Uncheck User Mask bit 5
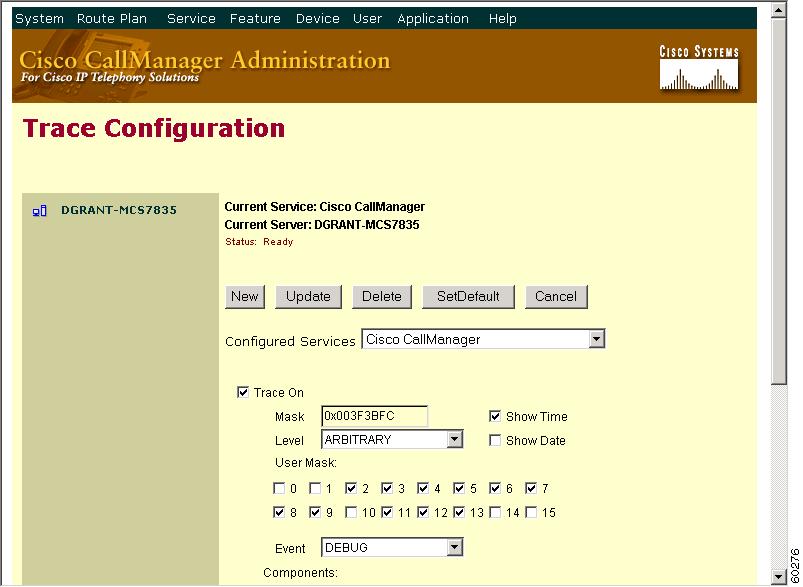 click(x=459, y=488)
